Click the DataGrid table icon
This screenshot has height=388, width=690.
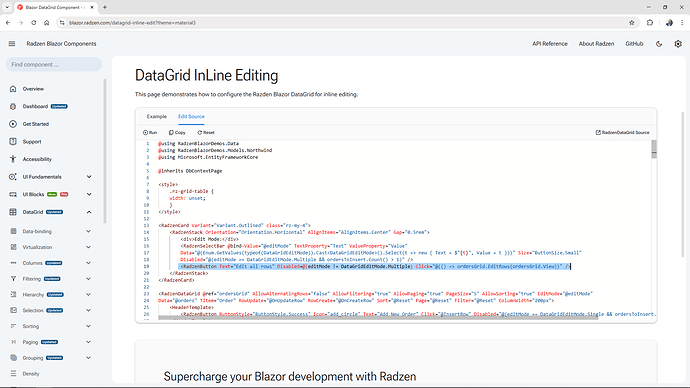tap(13, 212)
